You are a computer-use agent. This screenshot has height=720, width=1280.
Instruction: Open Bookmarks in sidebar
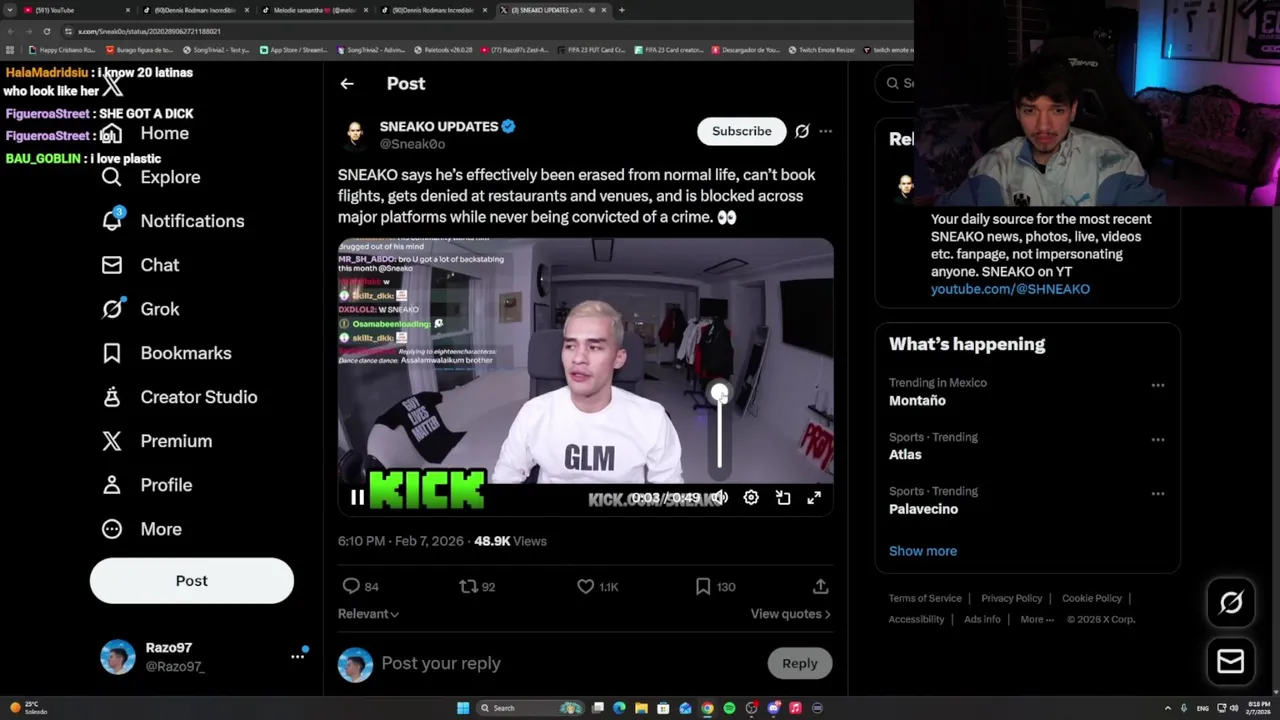(166, 353)
